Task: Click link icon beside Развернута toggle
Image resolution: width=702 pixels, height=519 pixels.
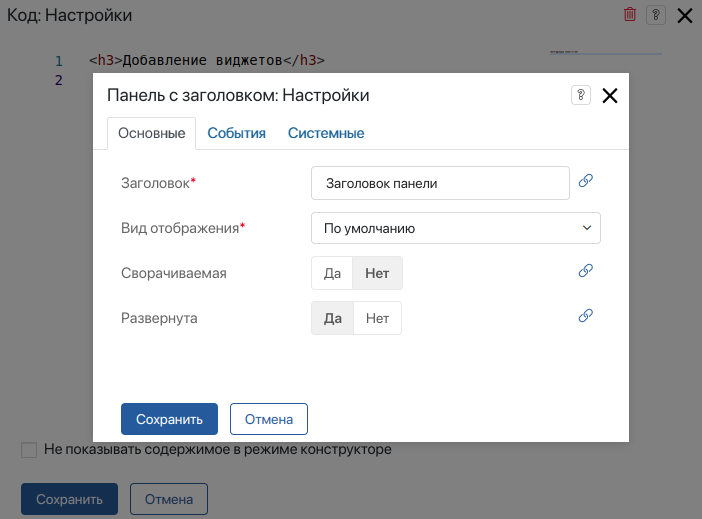Action: (587, 316)
